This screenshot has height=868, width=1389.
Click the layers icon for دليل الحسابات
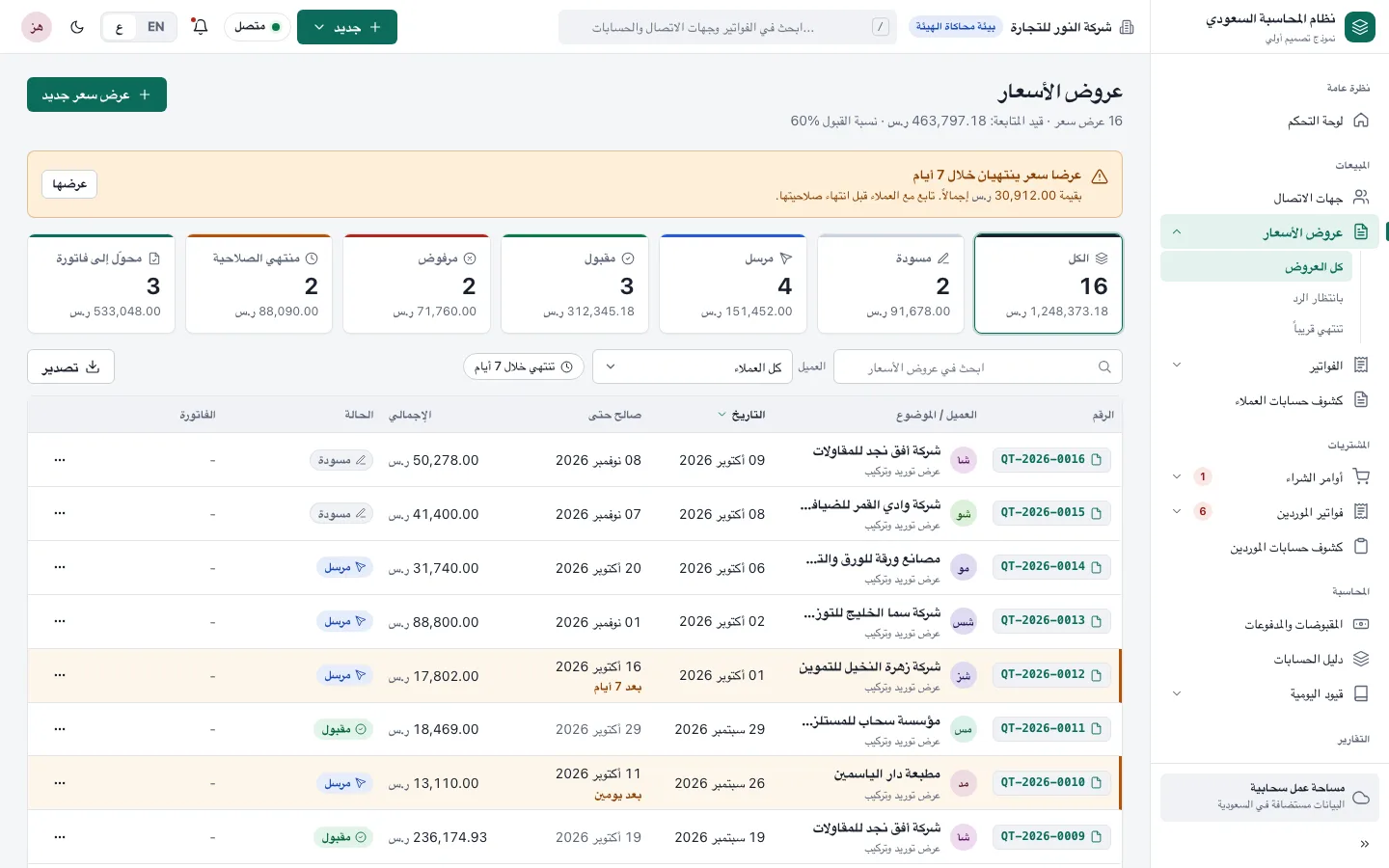pos(1361,659)
